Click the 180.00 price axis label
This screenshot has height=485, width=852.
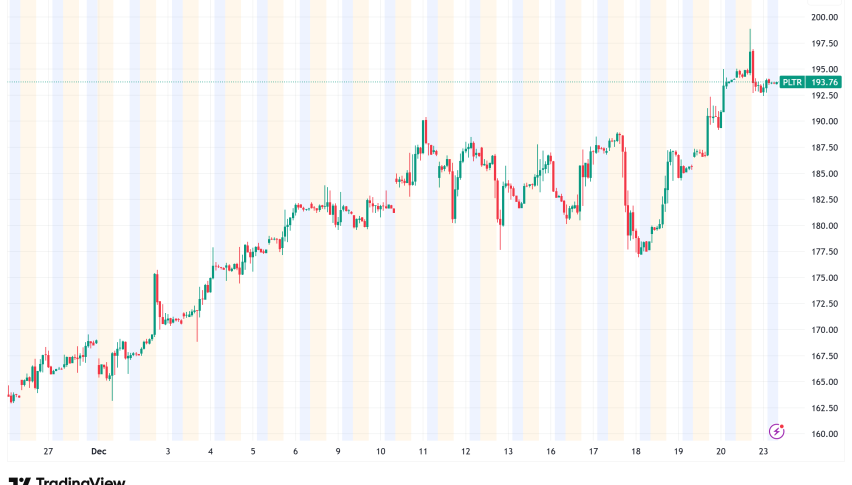pyautogui.click(x=825, y=226)
